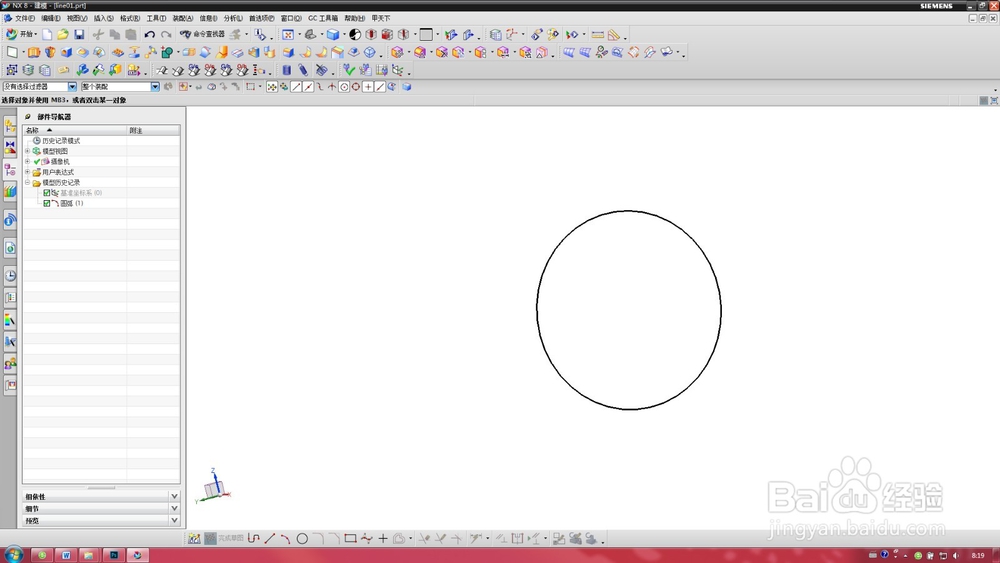Select the Point (plus) tool in sketch toolbar
This screenshot has width=1000, height=563.
pyautogui.click(x=383, y=539)
